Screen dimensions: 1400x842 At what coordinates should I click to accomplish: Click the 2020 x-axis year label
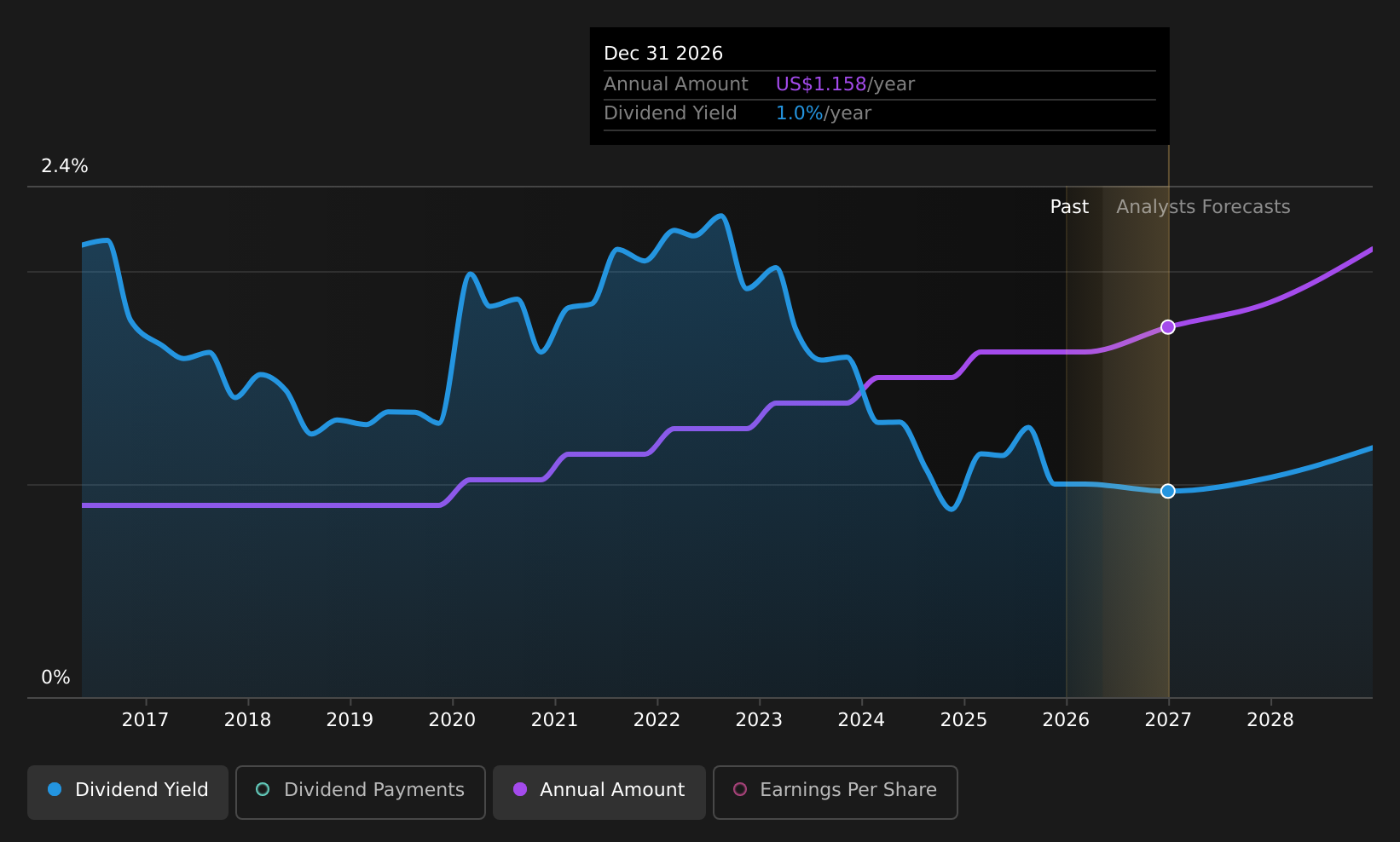(453, 720)
